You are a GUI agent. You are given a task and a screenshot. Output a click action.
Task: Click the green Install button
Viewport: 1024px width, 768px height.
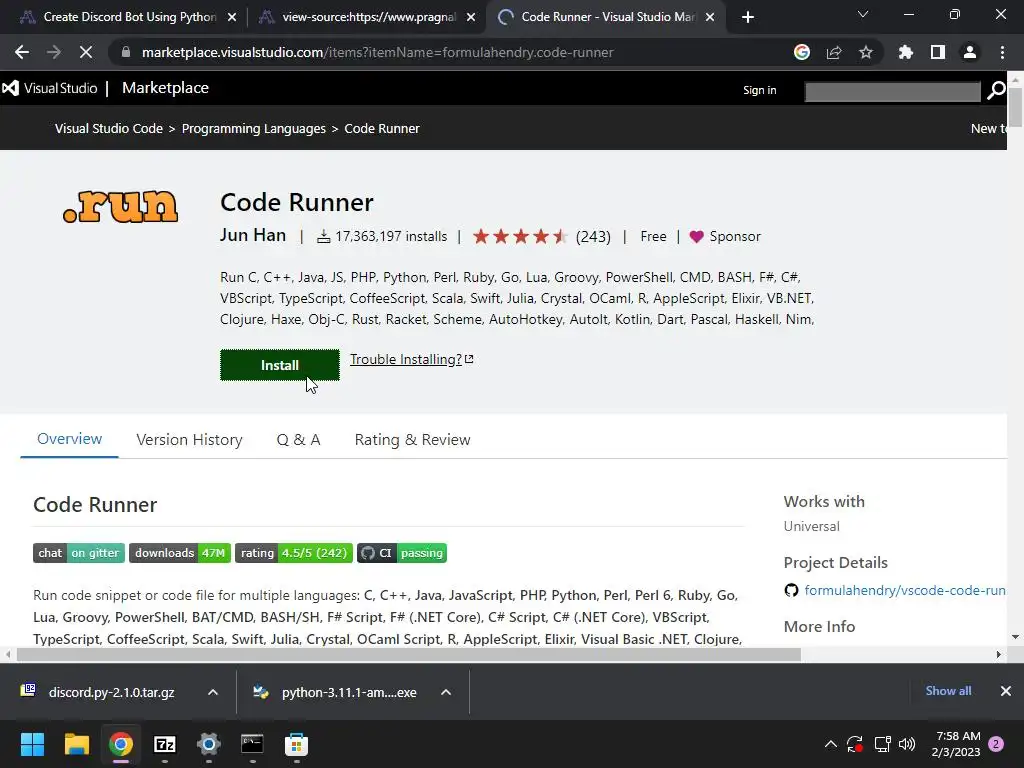(280, 365)
